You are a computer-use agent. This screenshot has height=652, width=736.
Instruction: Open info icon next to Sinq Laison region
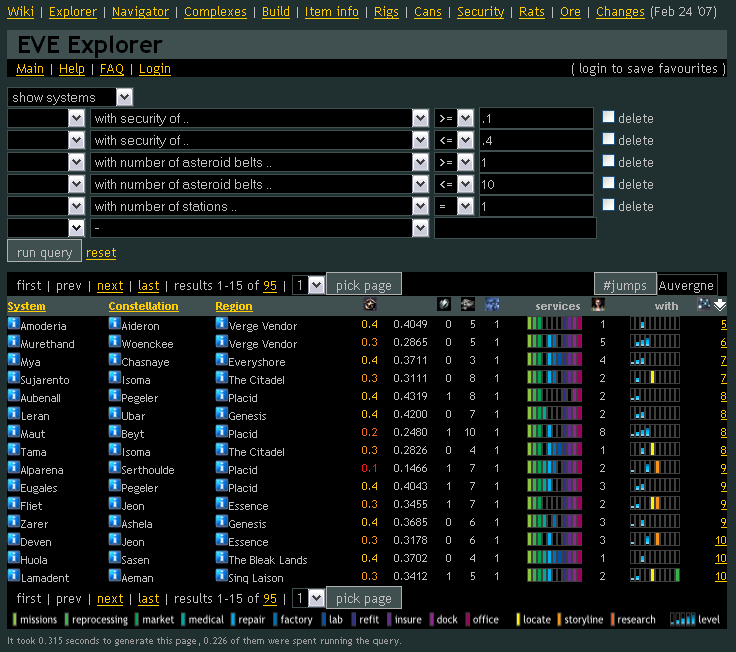tap(222, 575)
